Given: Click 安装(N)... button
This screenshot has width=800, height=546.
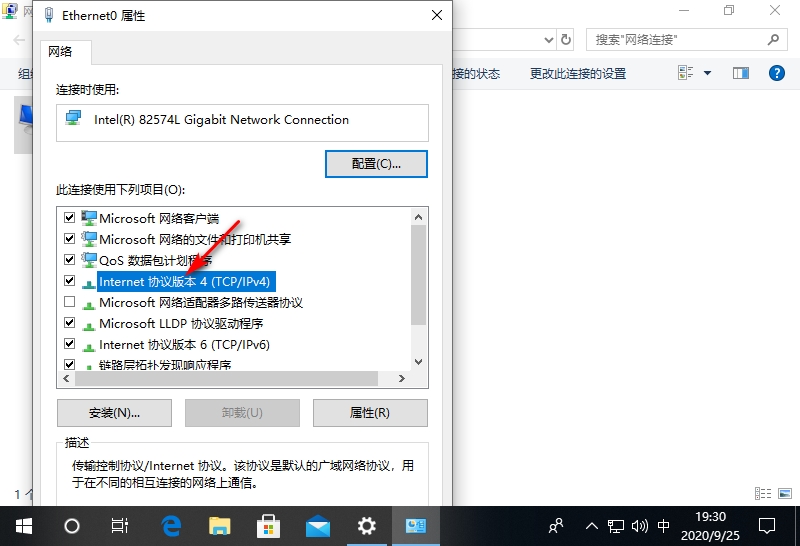Looking at the screenshot, I should pos(114,412).
